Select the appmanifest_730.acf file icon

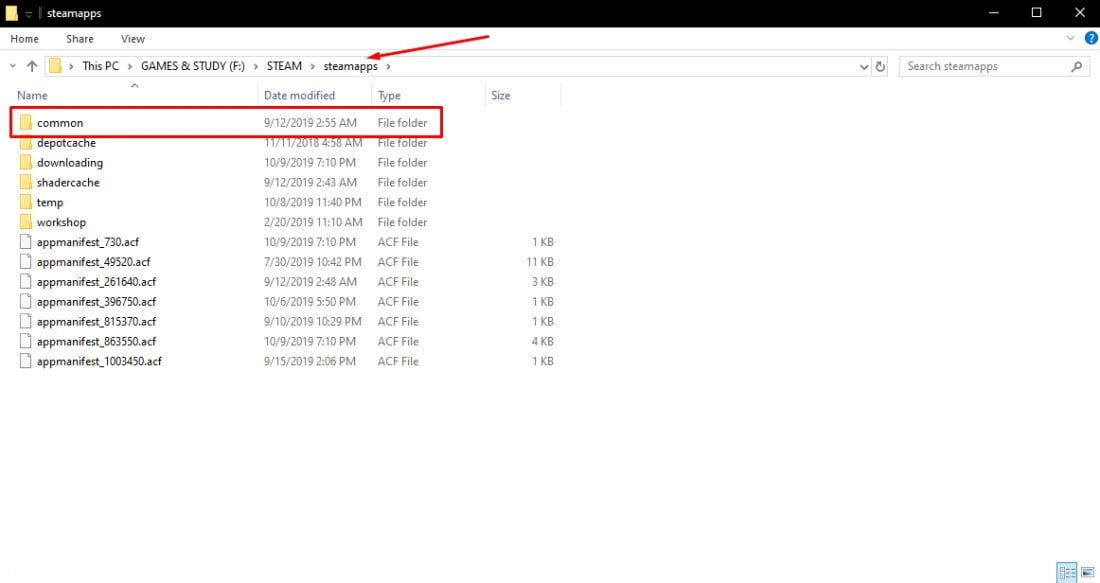point(26,242)
